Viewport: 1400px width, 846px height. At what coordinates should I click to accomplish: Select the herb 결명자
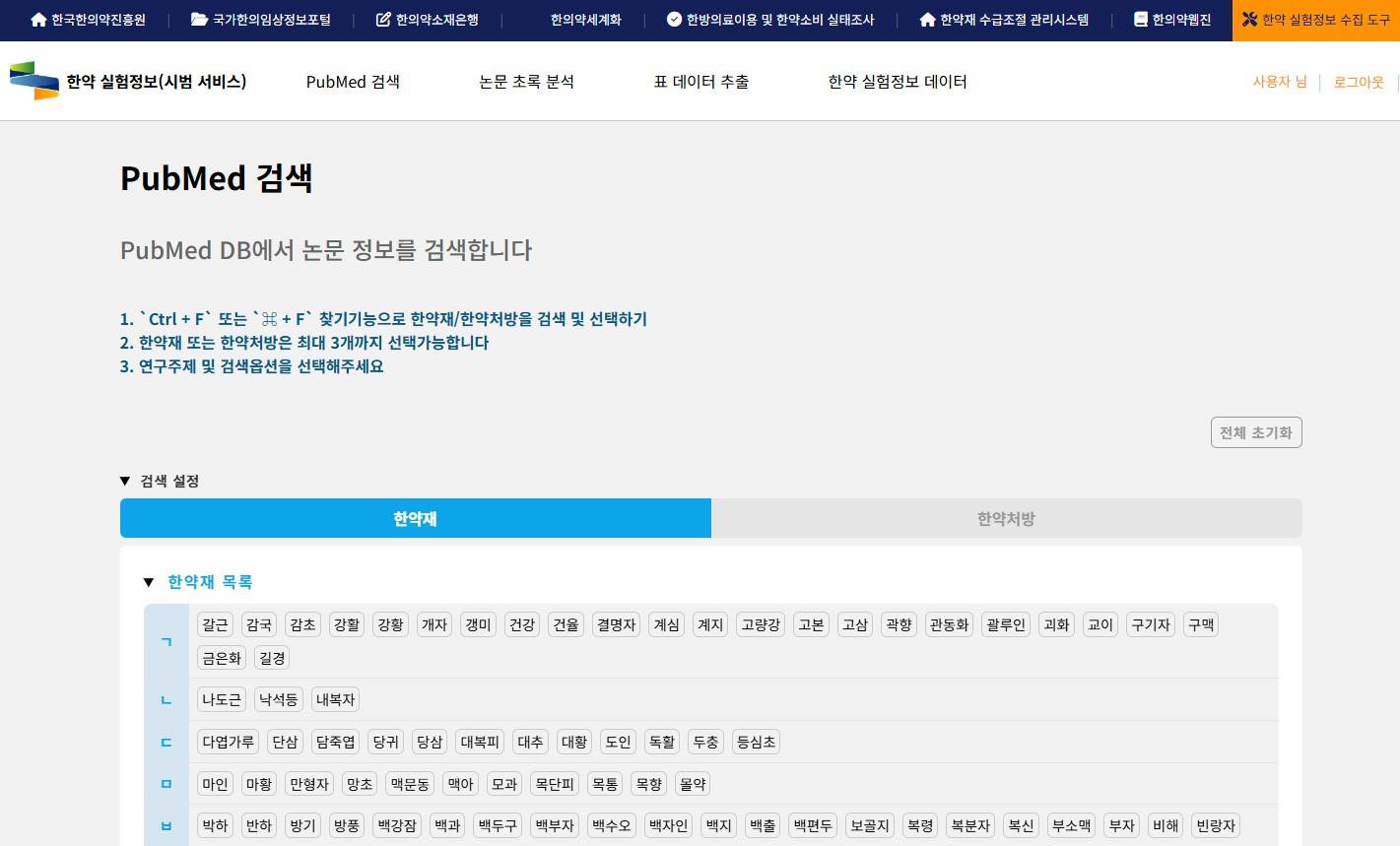pos(616,624)
